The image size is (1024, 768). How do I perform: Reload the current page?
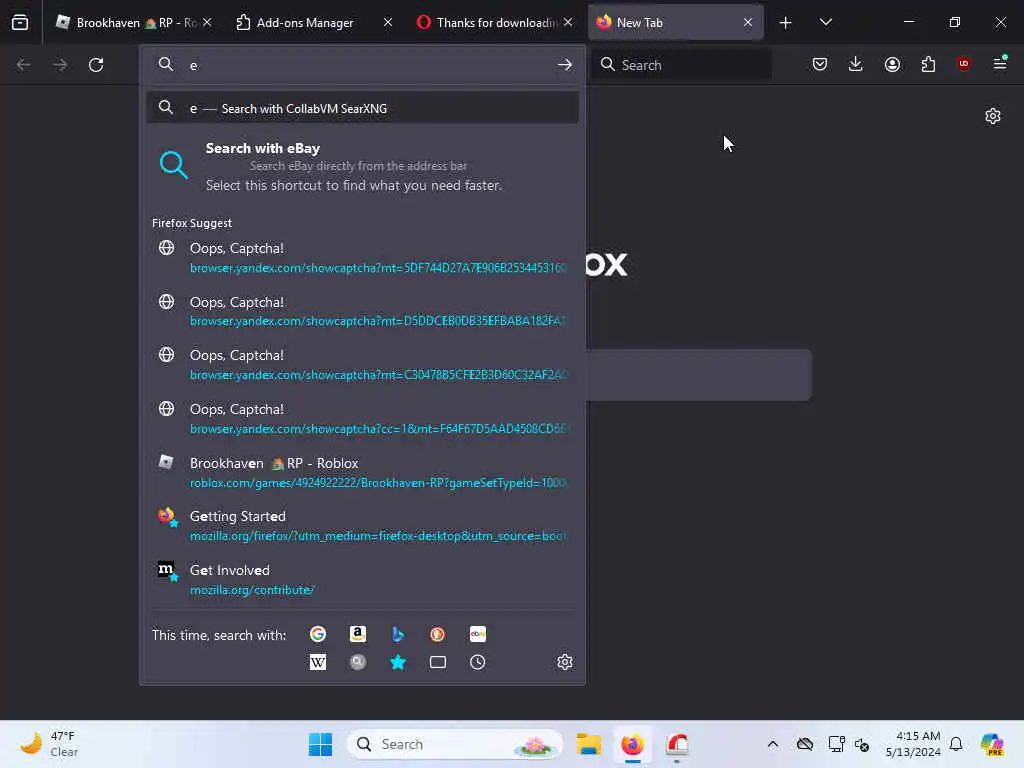(96, 65)
